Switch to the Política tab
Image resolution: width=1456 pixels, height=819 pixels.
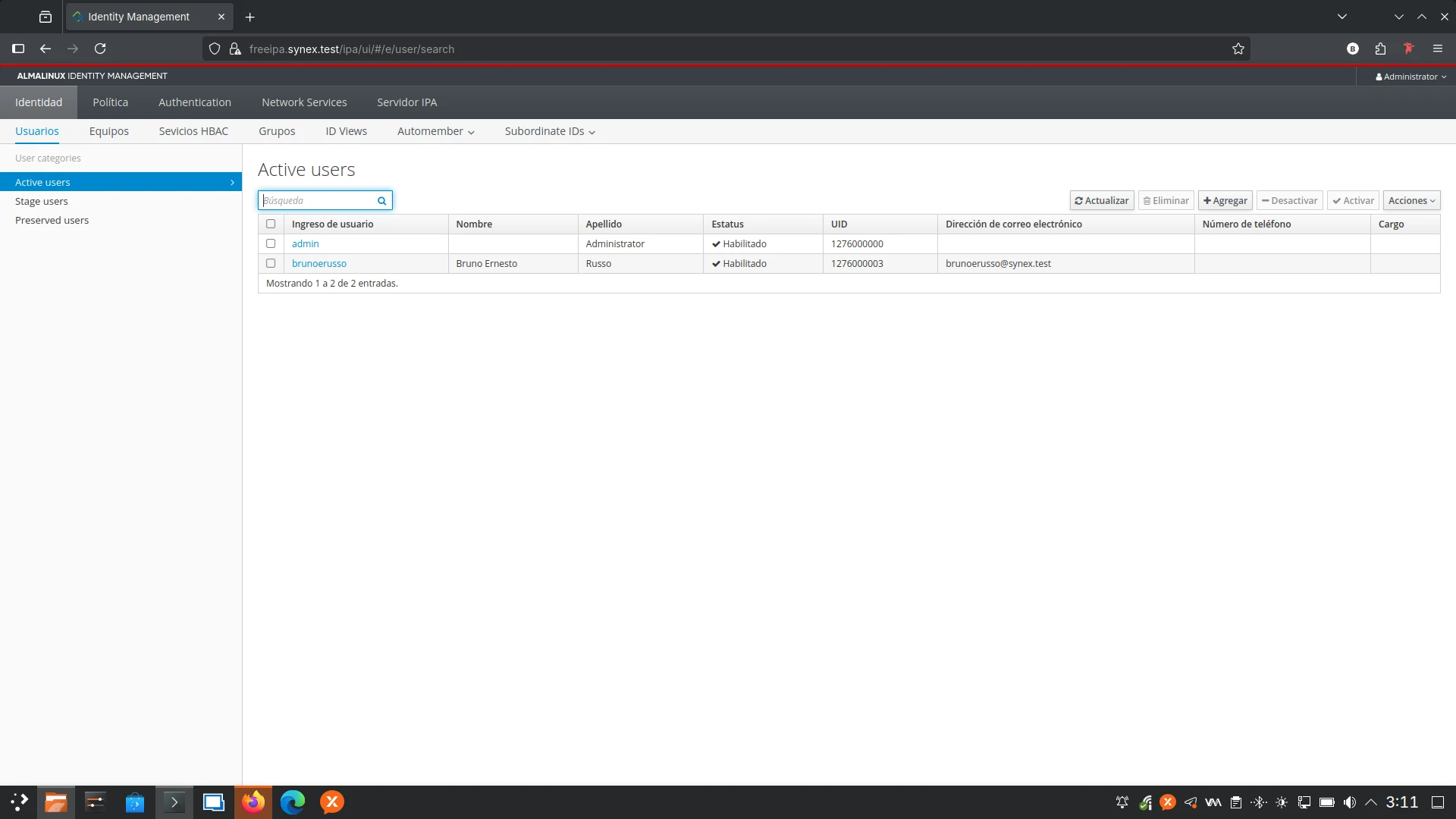click(x=110, y=102)
